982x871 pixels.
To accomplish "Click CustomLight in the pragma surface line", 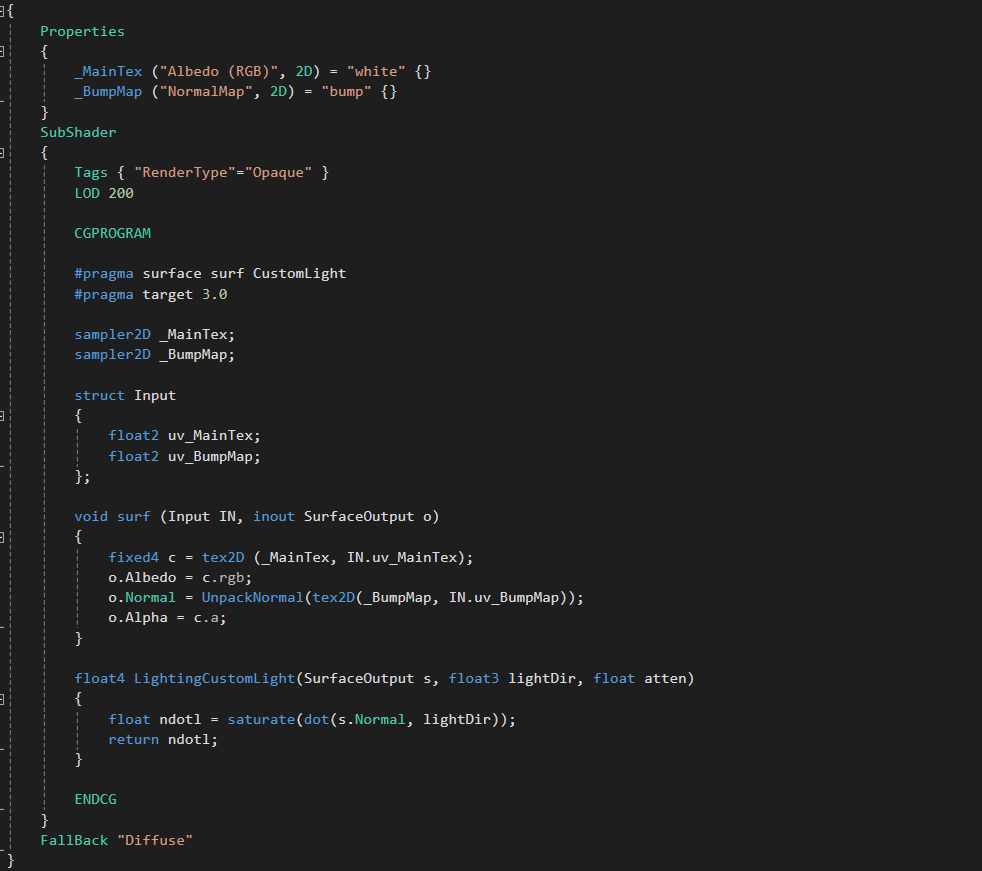I will coord(299,274).
